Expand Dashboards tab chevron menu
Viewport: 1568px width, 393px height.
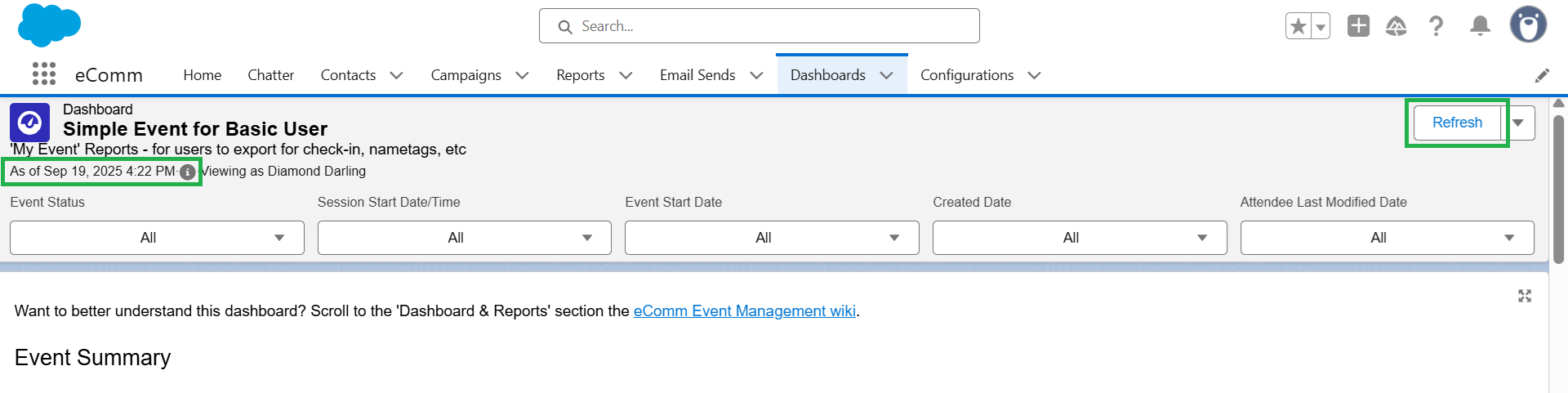point(886,75)
